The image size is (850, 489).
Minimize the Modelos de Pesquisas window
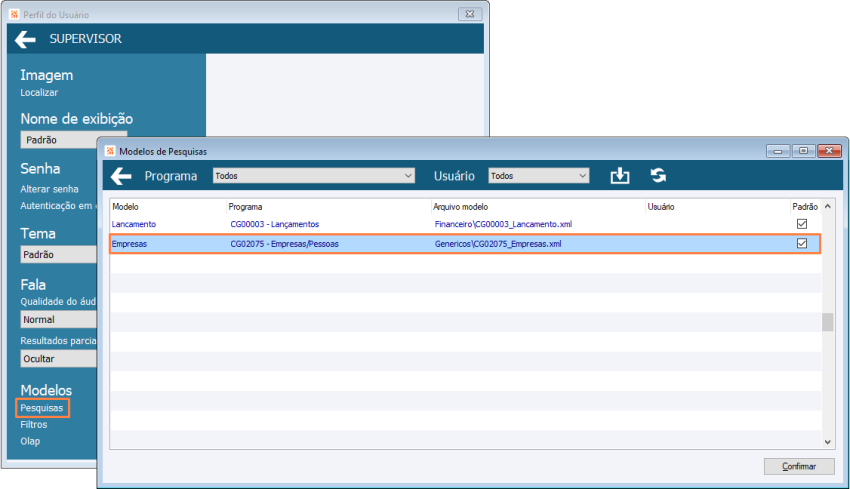(x=778, y=151)
